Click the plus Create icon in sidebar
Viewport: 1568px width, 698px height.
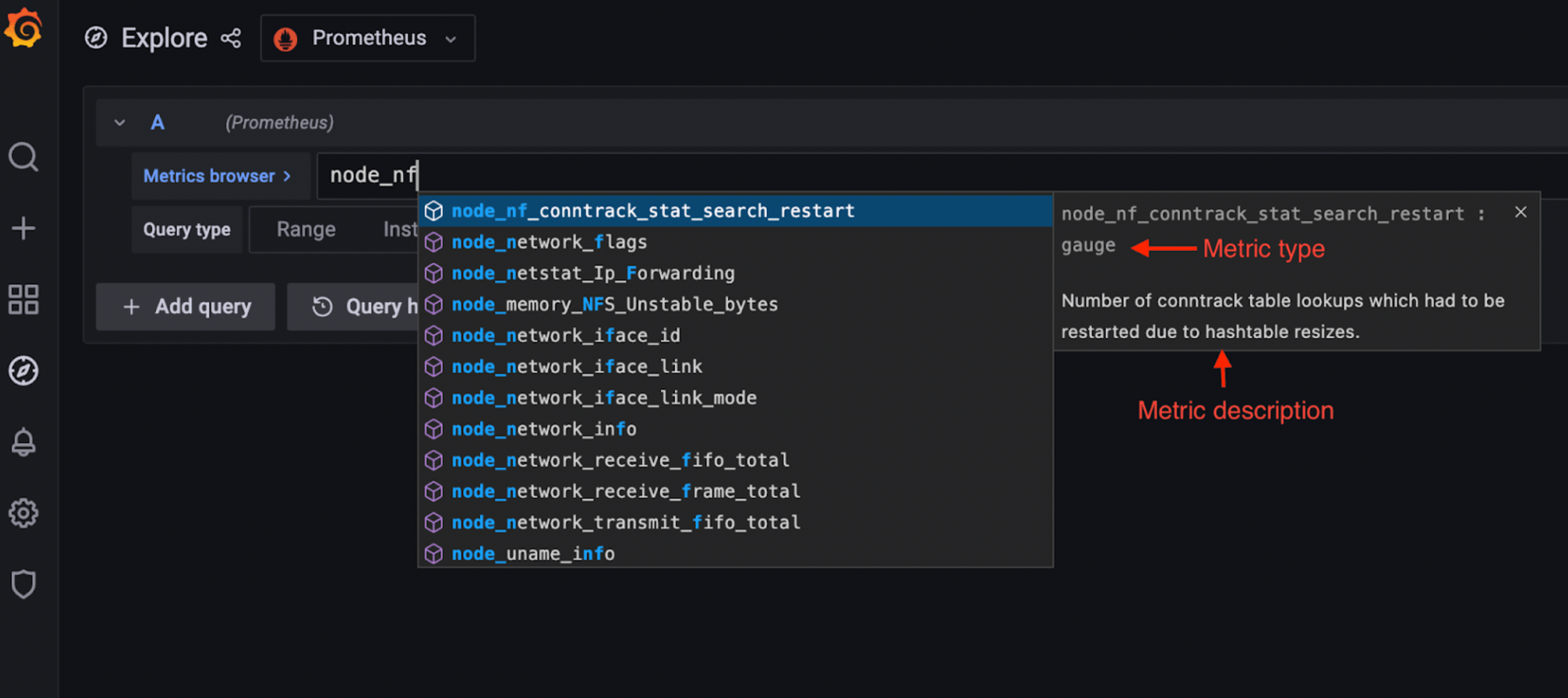tap(24, 228)
